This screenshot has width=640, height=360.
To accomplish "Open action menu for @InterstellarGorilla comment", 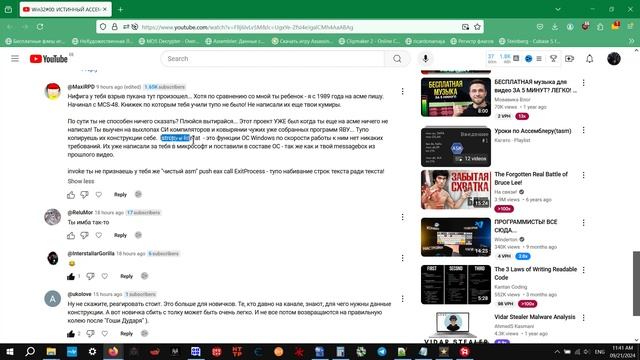I will point(402,258).
